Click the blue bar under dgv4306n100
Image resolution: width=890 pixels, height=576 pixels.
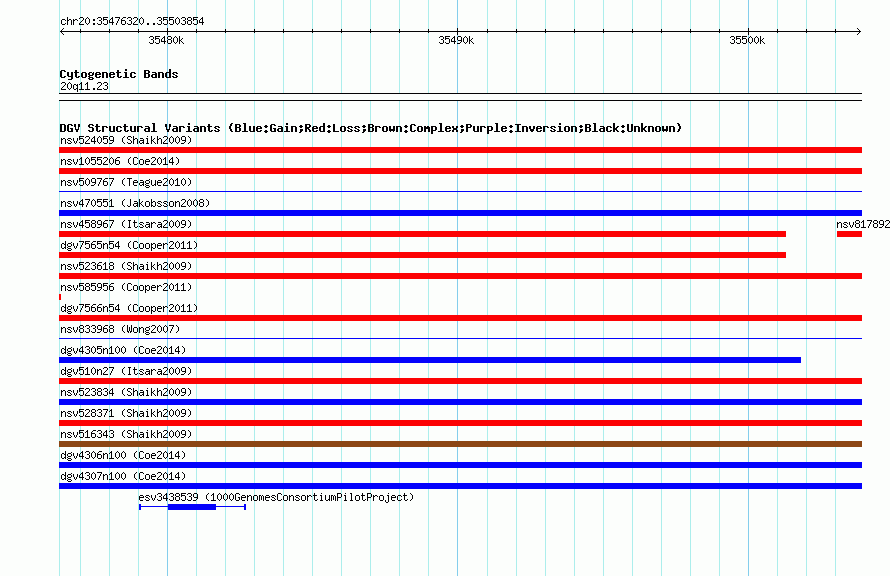point(460,465)
